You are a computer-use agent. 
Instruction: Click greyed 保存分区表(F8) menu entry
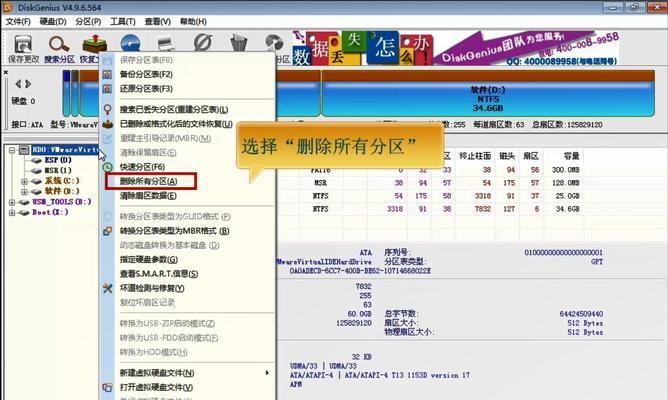tap(146, 60)
